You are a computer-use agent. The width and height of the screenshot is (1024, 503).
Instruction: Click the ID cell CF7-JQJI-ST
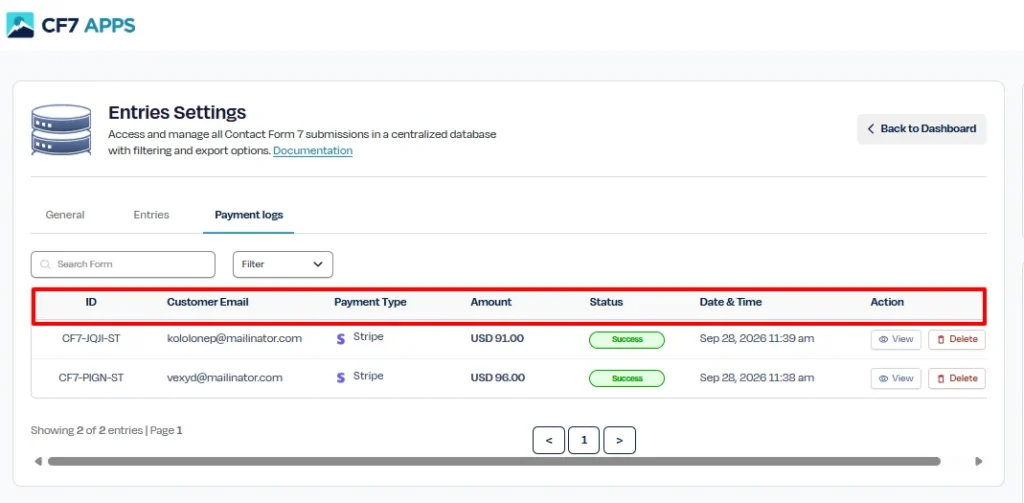coord(91,339)
